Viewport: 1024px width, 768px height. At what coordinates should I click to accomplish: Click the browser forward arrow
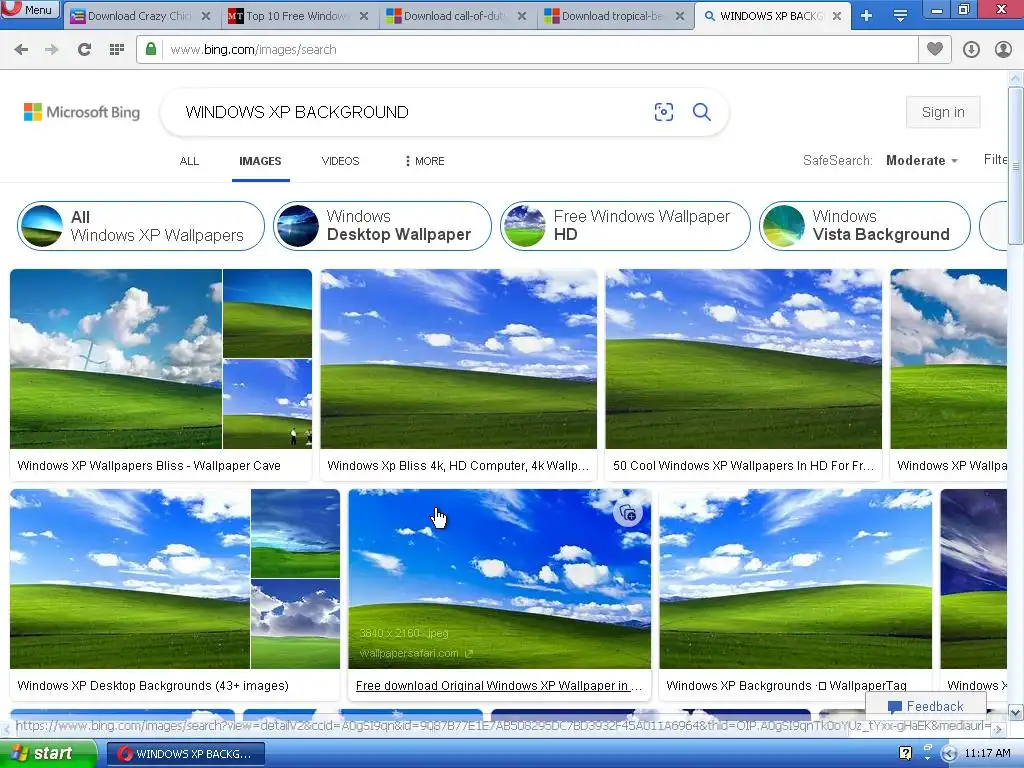[52, 50]
